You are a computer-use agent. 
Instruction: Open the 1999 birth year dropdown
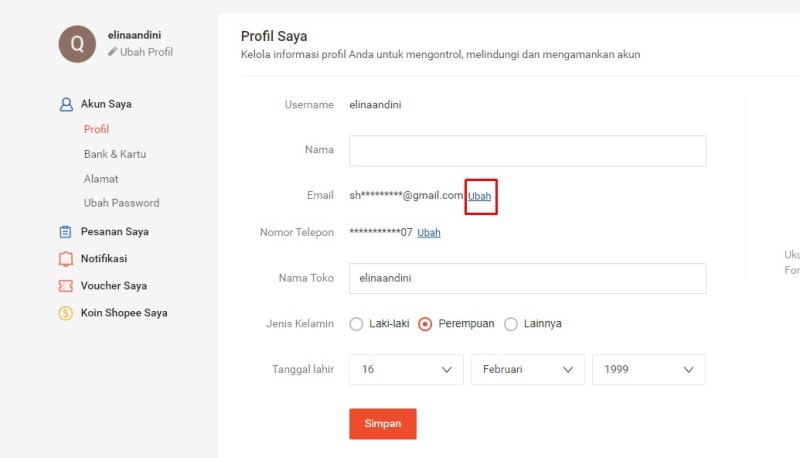(649, 369)
